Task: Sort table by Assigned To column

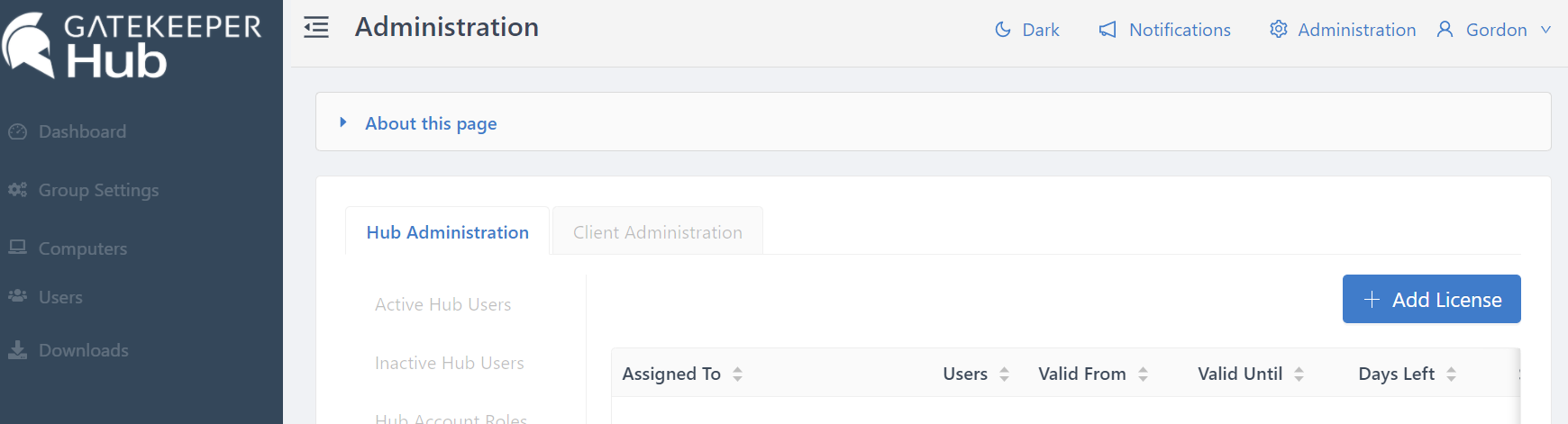Action: click(671, 374)
